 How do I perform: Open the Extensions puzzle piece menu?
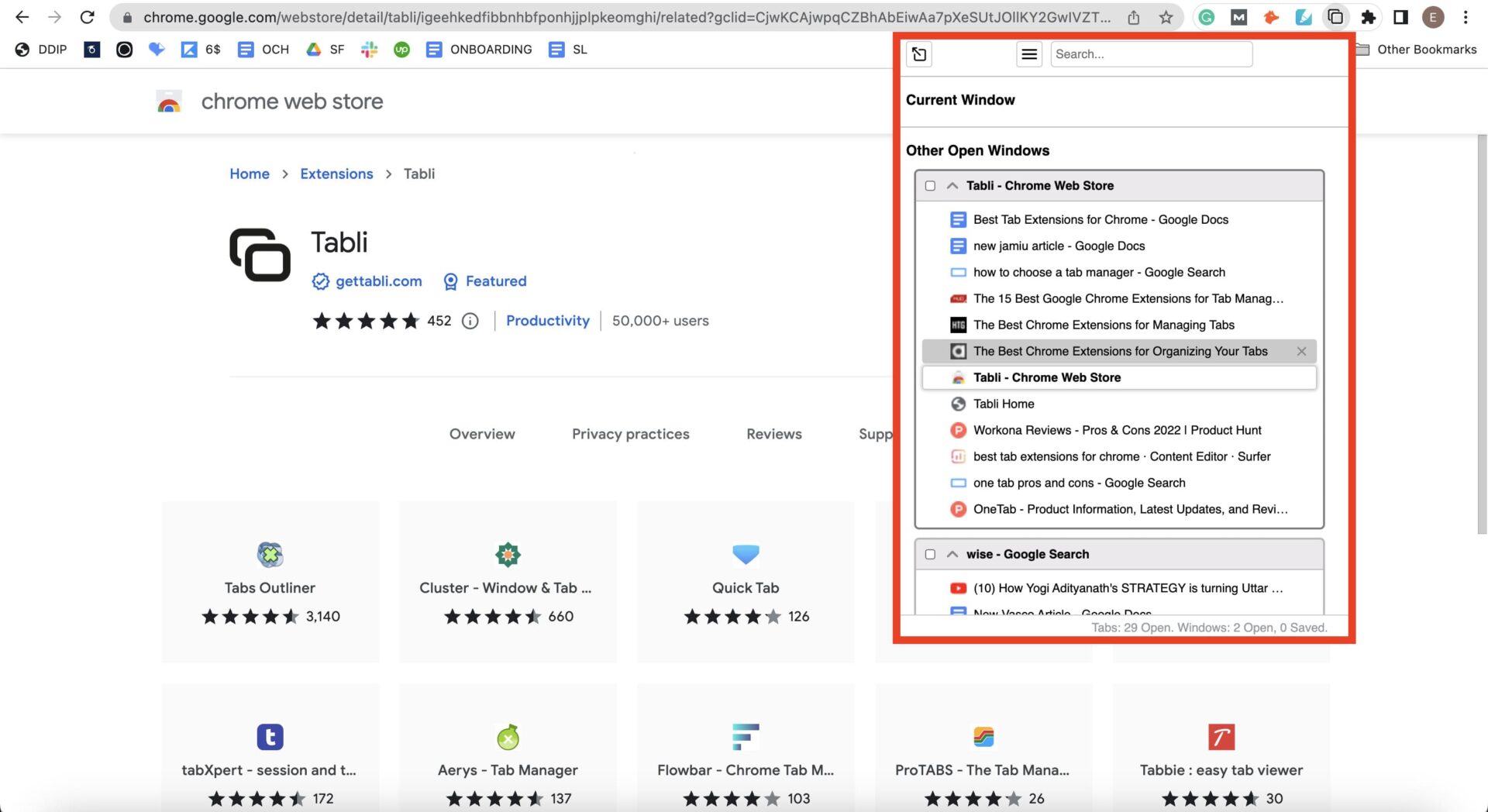[x=1369, y=17]
